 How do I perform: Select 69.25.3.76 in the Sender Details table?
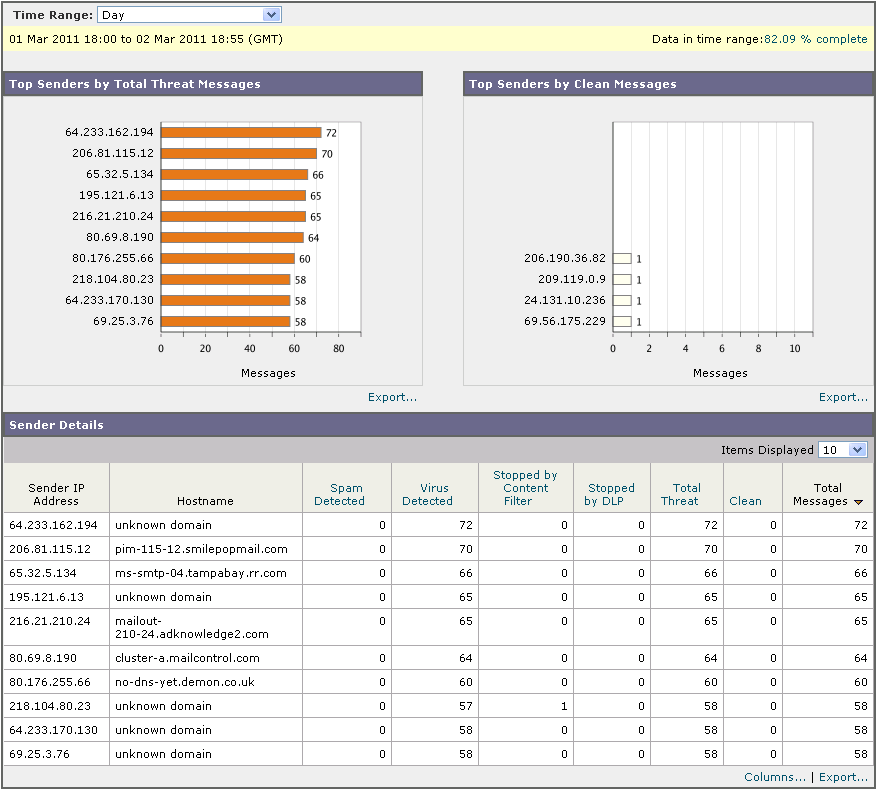click(x=39, y=754)
